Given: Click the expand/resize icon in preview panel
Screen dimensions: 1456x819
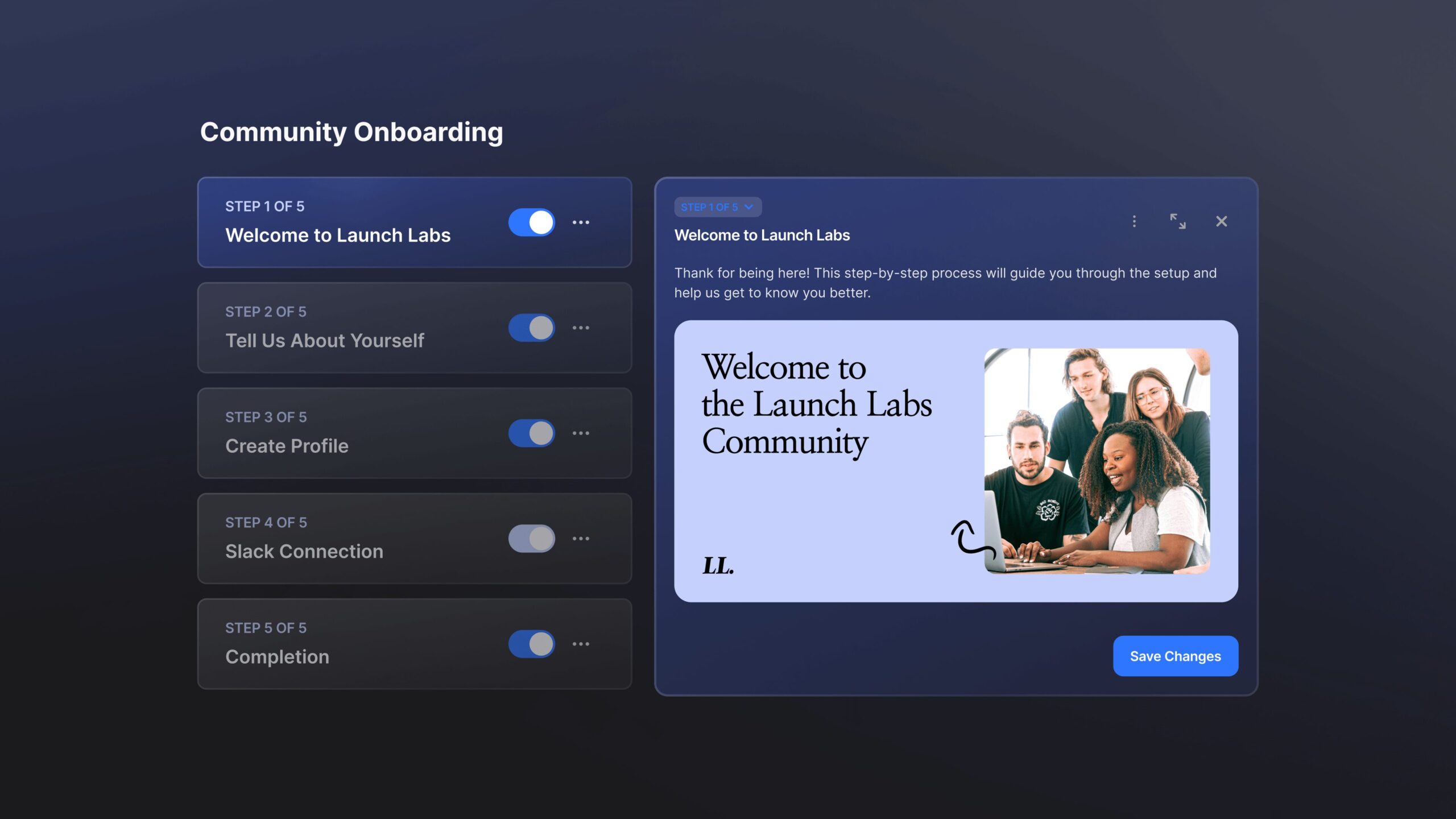Looking at the screenshot, I should (1177, 221).
